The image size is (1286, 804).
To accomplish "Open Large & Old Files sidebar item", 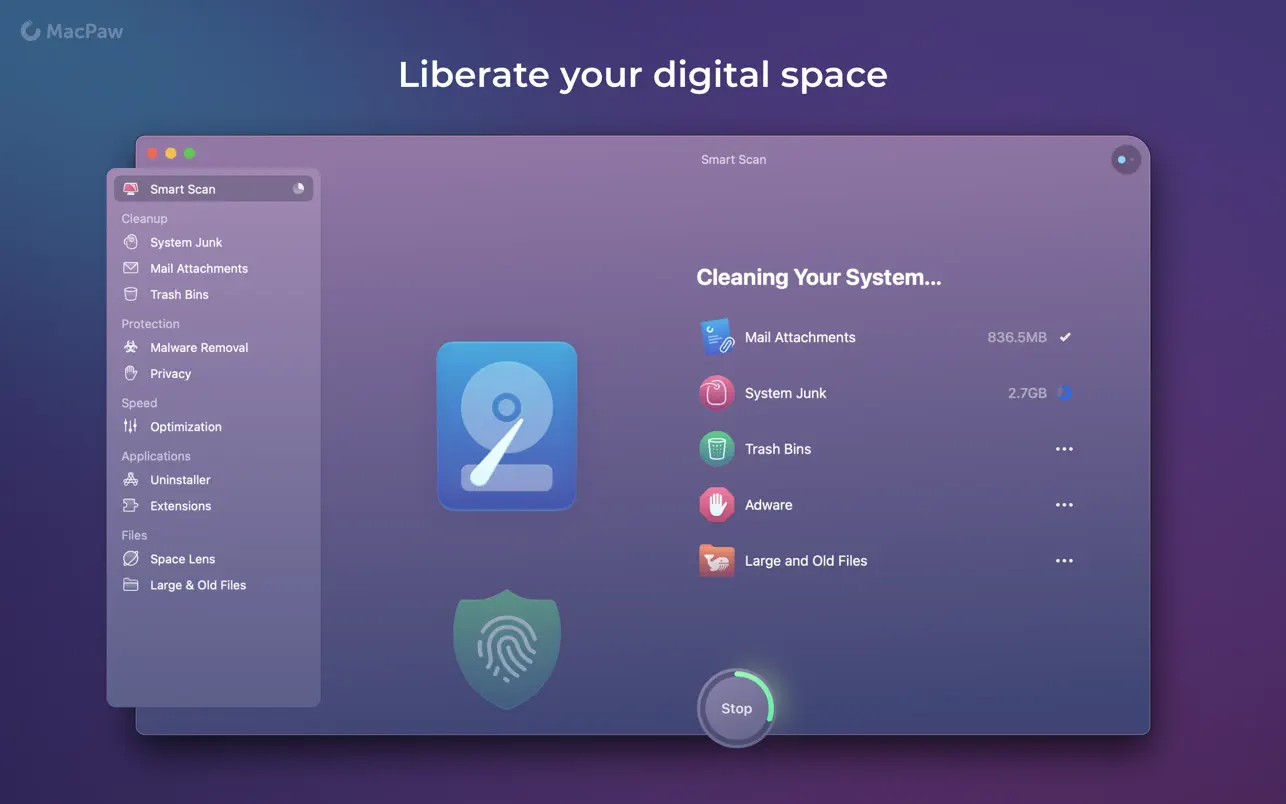I will 197,585.
